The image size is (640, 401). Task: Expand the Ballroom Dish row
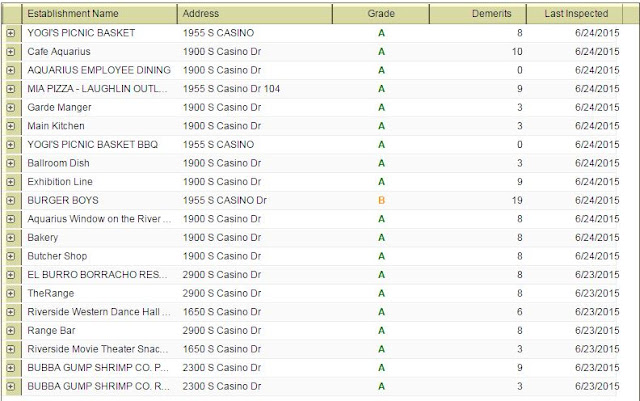11,163
